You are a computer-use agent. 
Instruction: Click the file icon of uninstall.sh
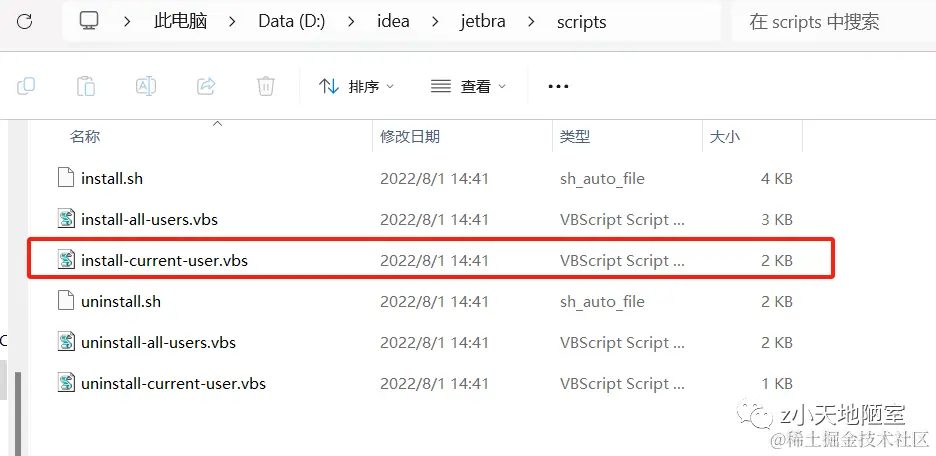pyautogui.click(x=66, y=301)
